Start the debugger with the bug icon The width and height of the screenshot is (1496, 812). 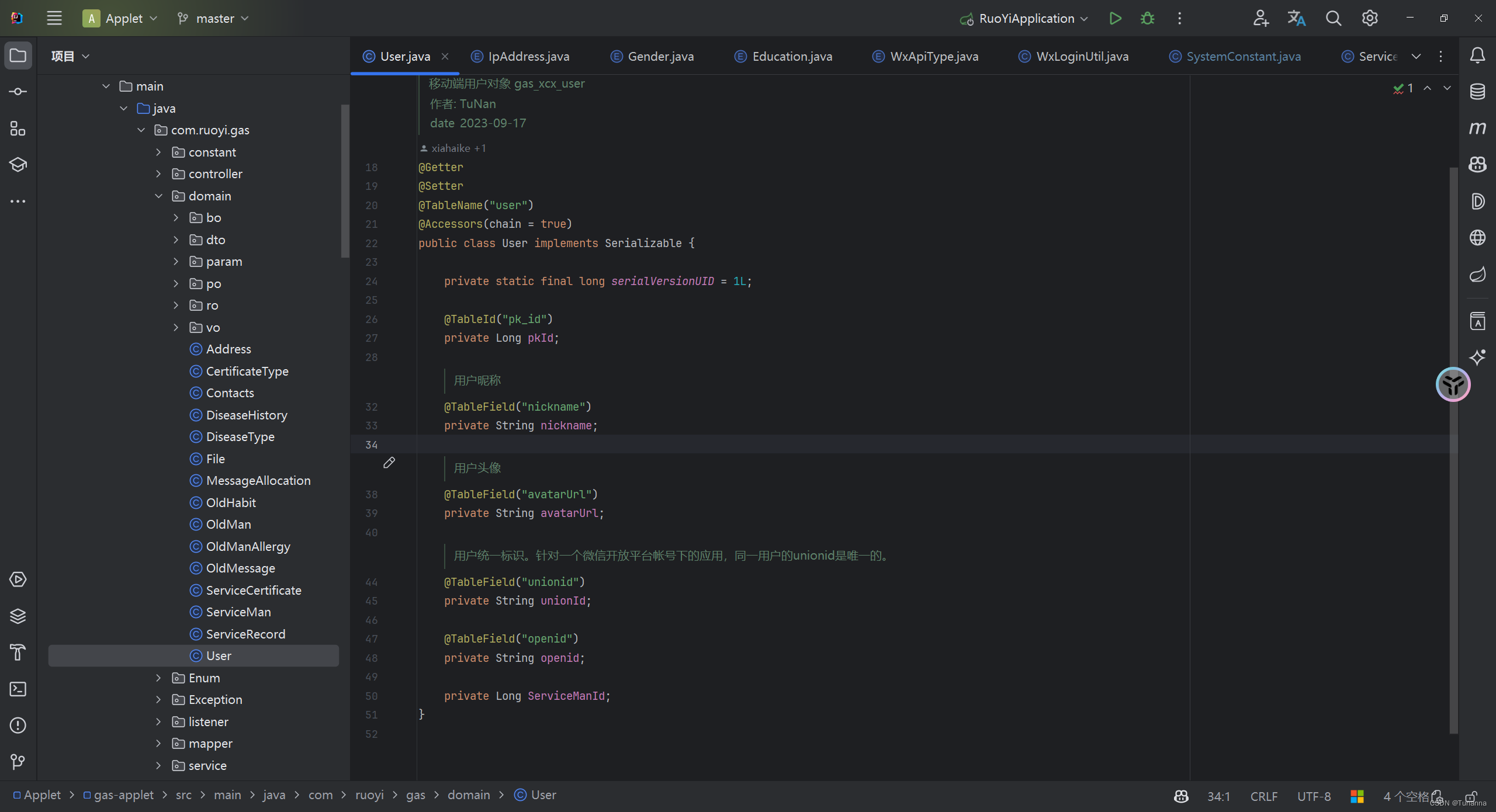[x=1147, y=18]
